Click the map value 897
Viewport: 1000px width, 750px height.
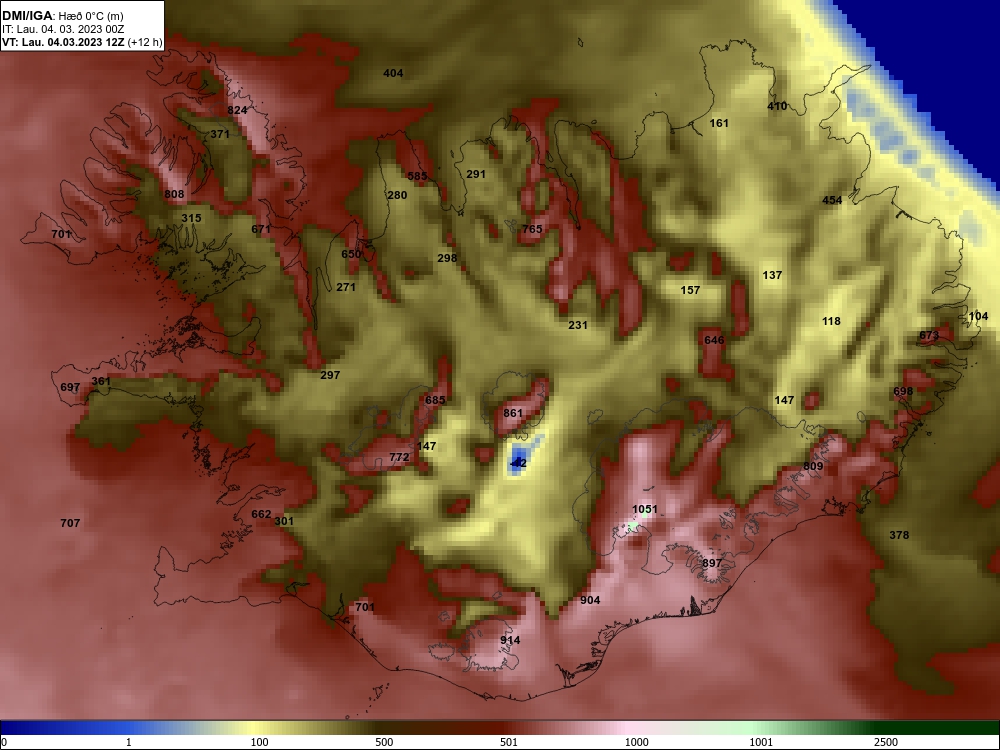click(x=712, y=563)
